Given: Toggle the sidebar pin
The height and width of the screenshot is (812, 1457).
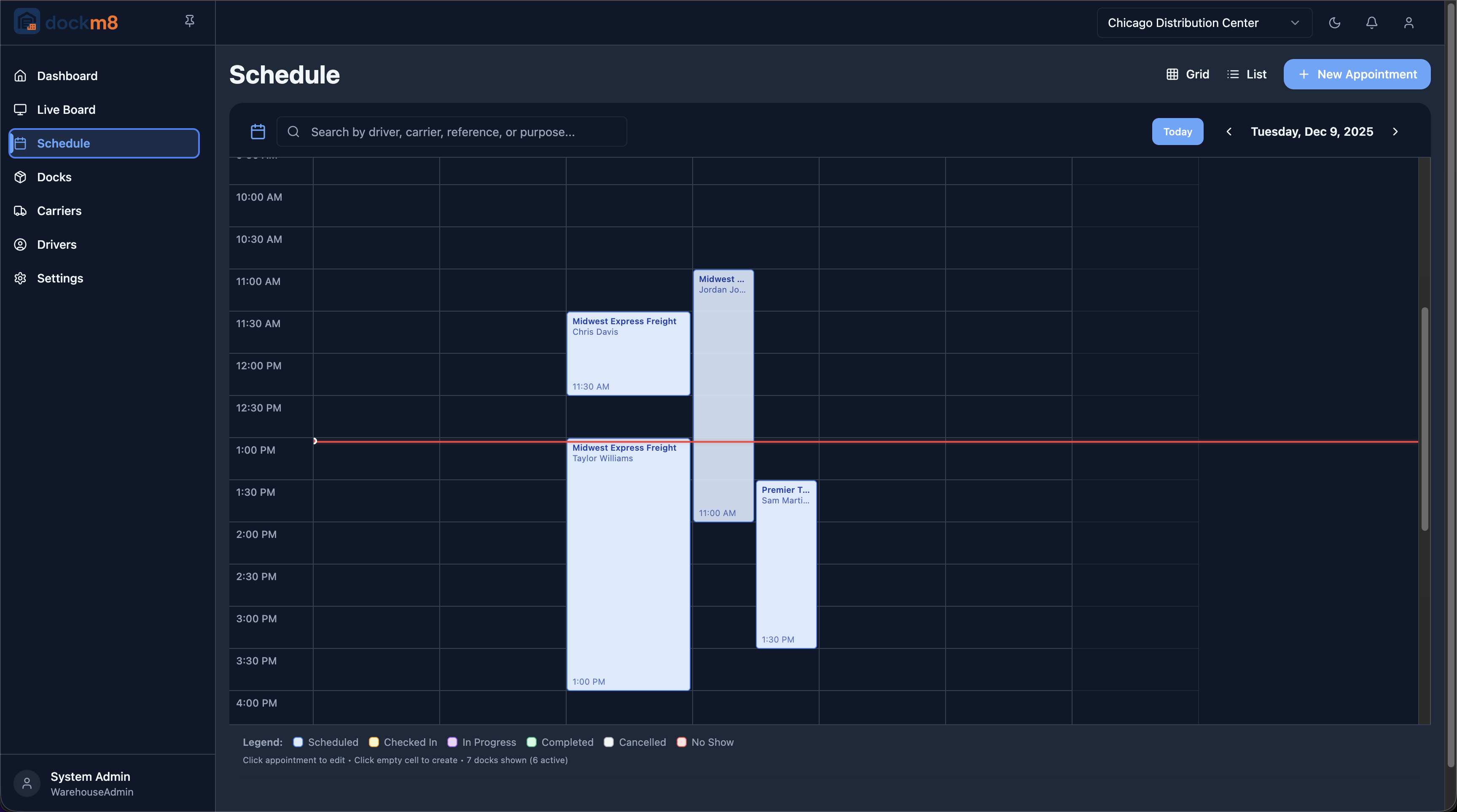Looking at the screenshot, I should (189, 20).
